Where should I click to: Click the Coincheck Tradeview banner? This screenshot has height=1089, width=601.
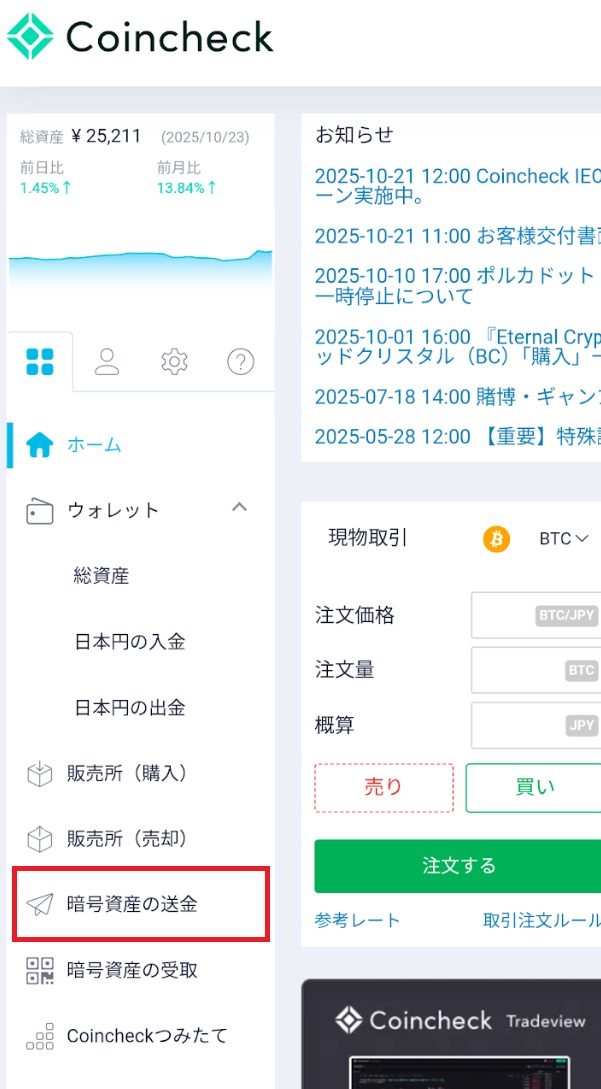[x=452, y=1034]
